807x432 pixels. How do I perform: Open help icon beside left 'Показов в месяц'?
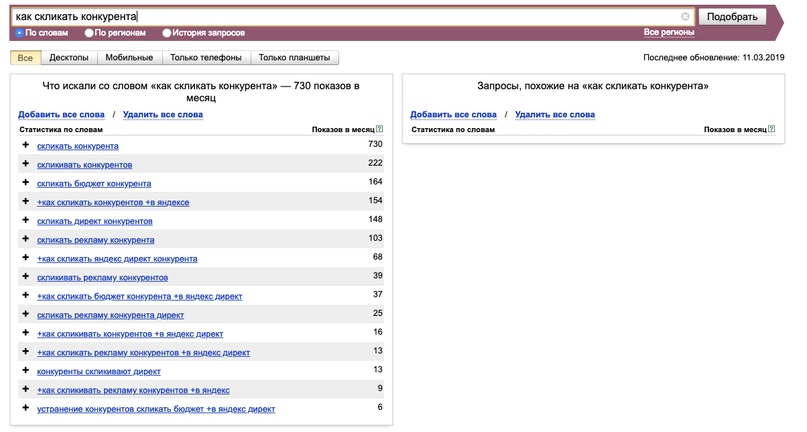[379, 130]
